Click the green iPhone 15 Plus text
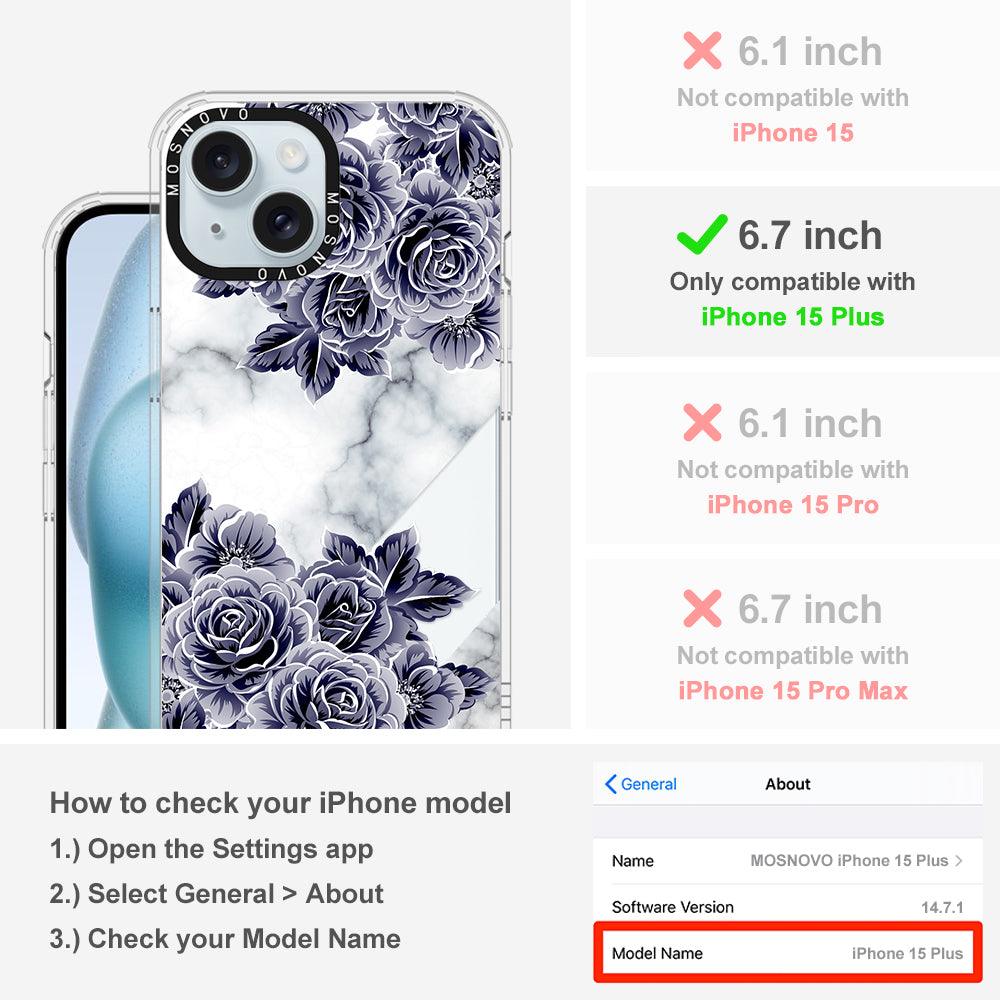 pos(793,317)
